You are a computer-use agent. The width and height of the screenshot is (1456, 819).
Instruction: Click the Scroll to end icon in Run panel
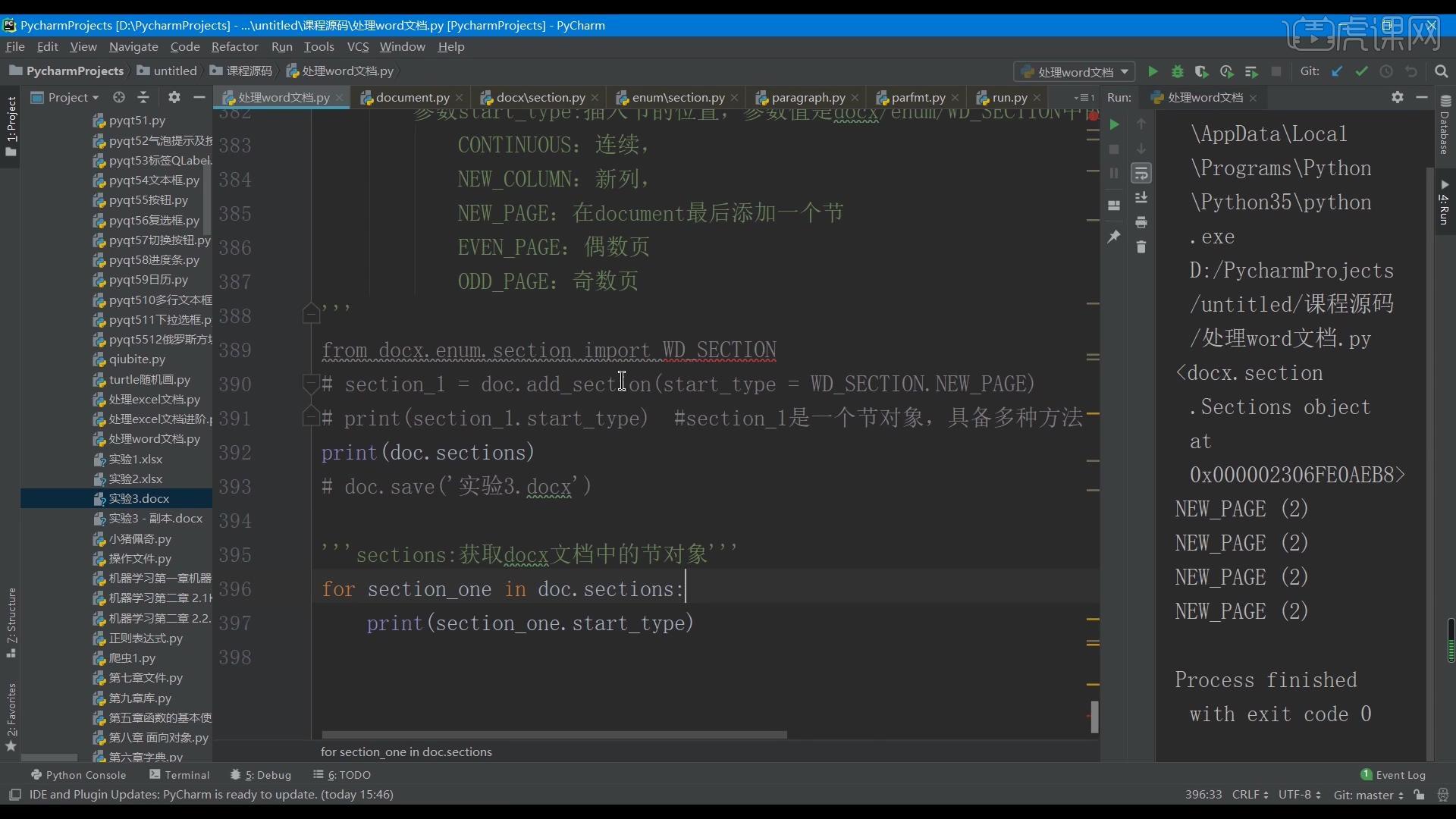point(1141,198)
